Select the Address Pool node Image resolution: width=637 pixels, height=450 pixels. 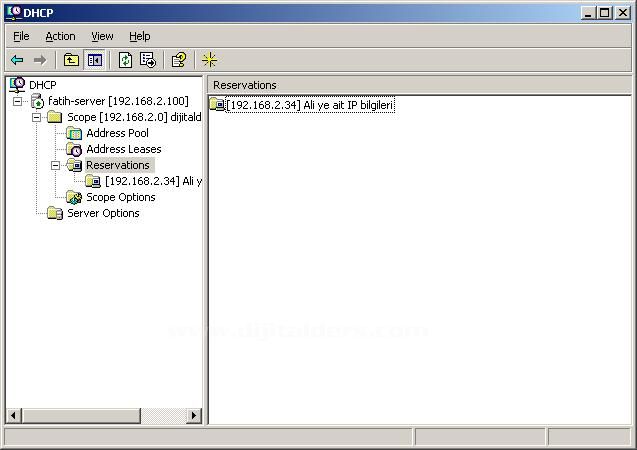pyautogui.click(x=117, y=133)
